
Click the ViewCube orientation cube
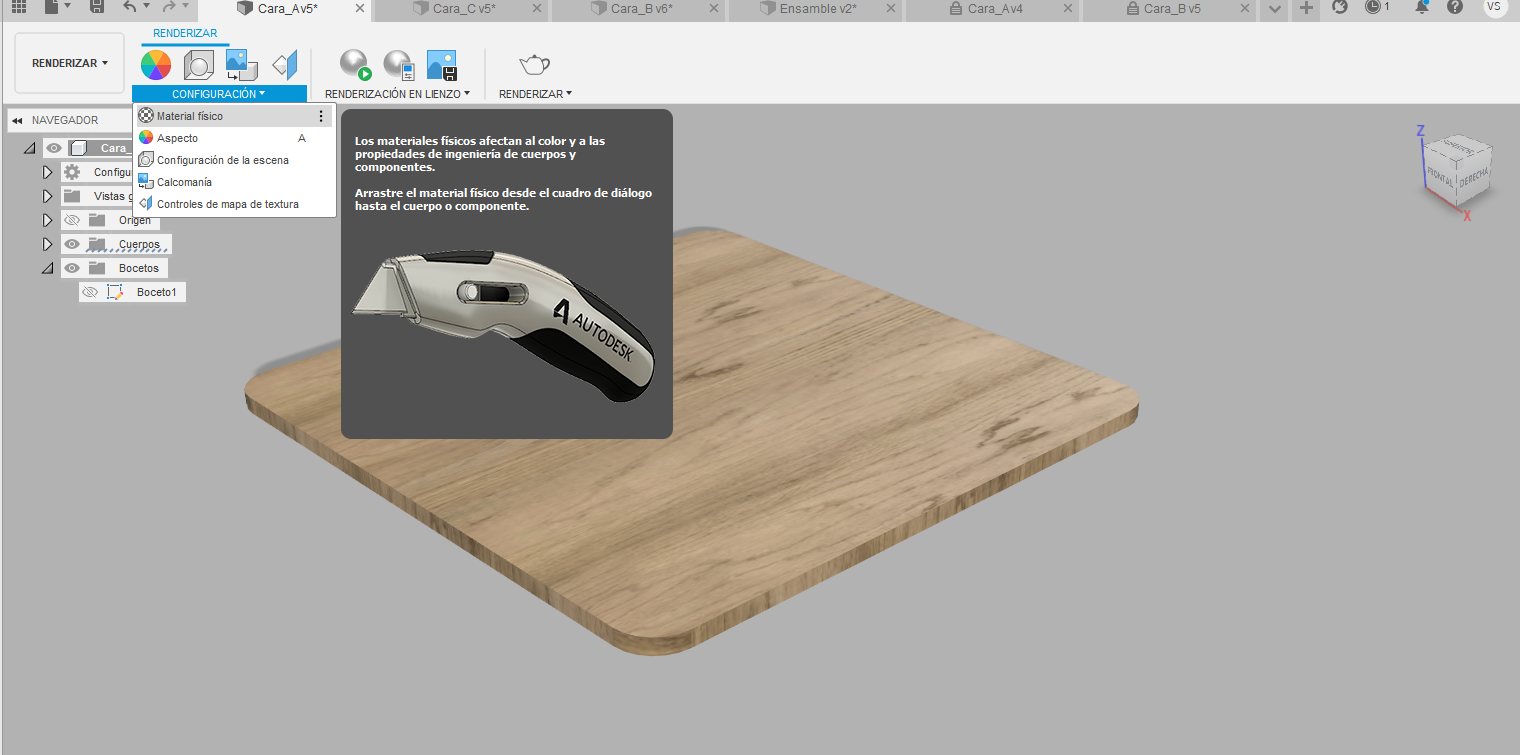point(1459,170)
